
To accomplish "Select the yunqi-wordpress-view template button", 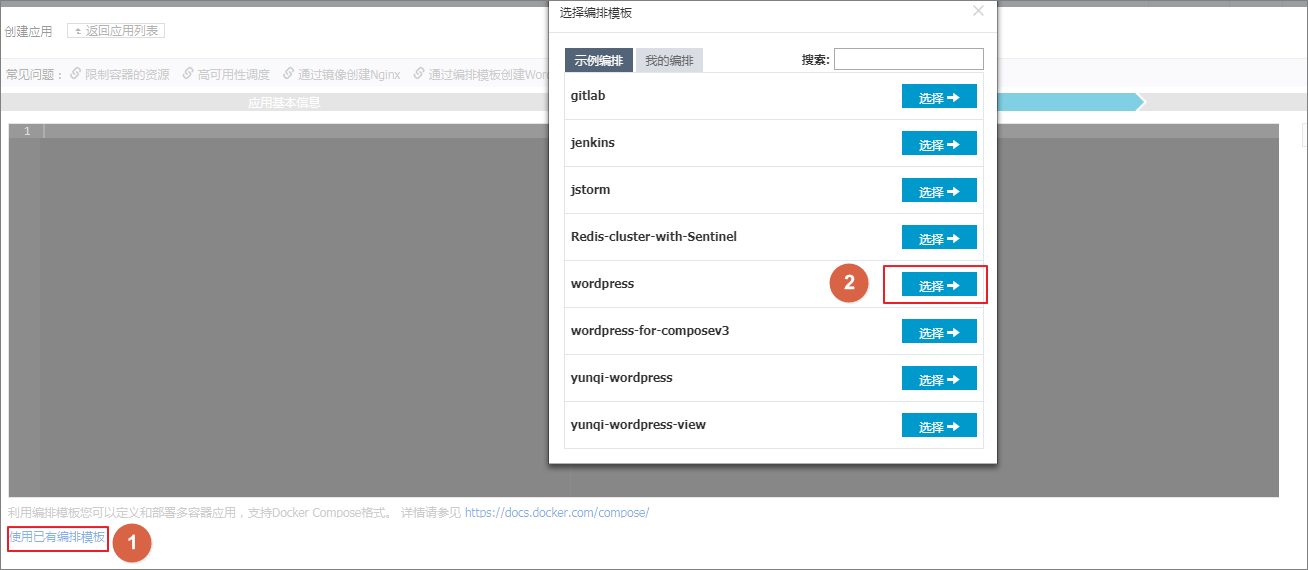I will tap(939, 426).
